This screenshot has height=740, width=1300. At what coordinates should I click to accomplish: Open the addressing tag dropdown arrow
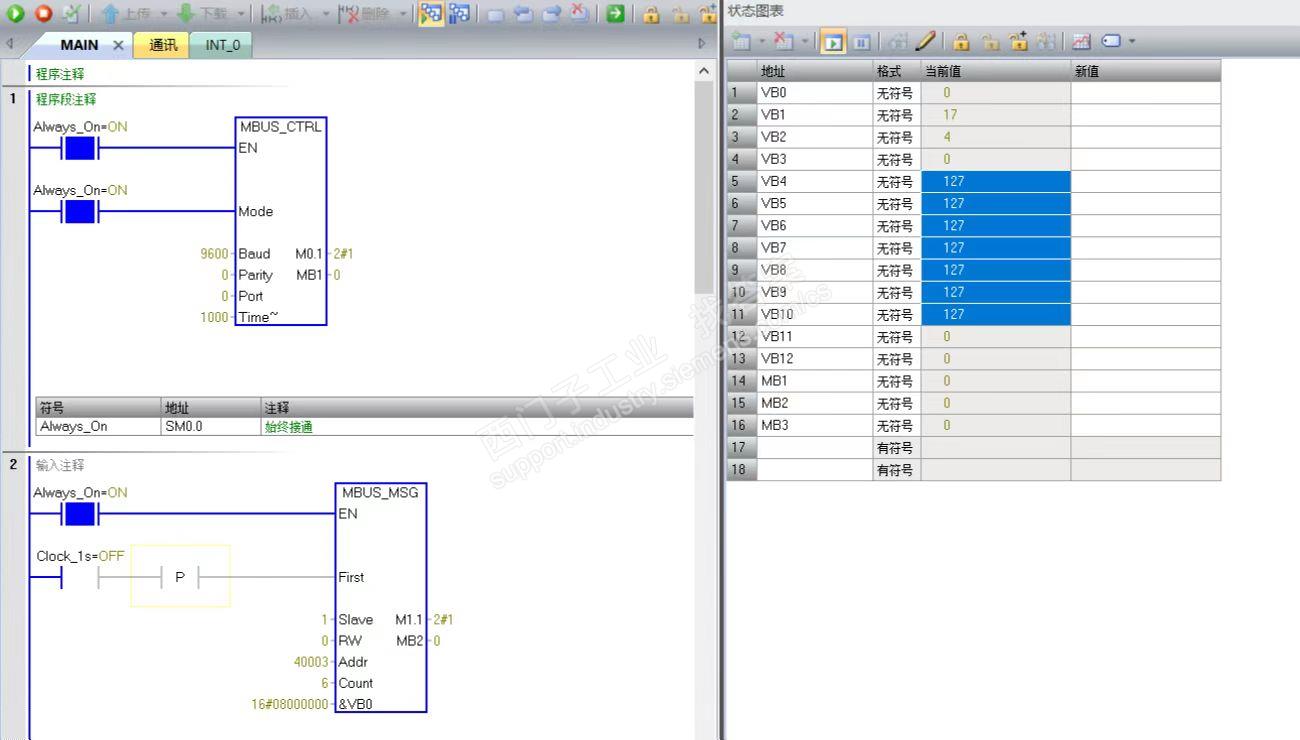click(x=1132, y=41)
